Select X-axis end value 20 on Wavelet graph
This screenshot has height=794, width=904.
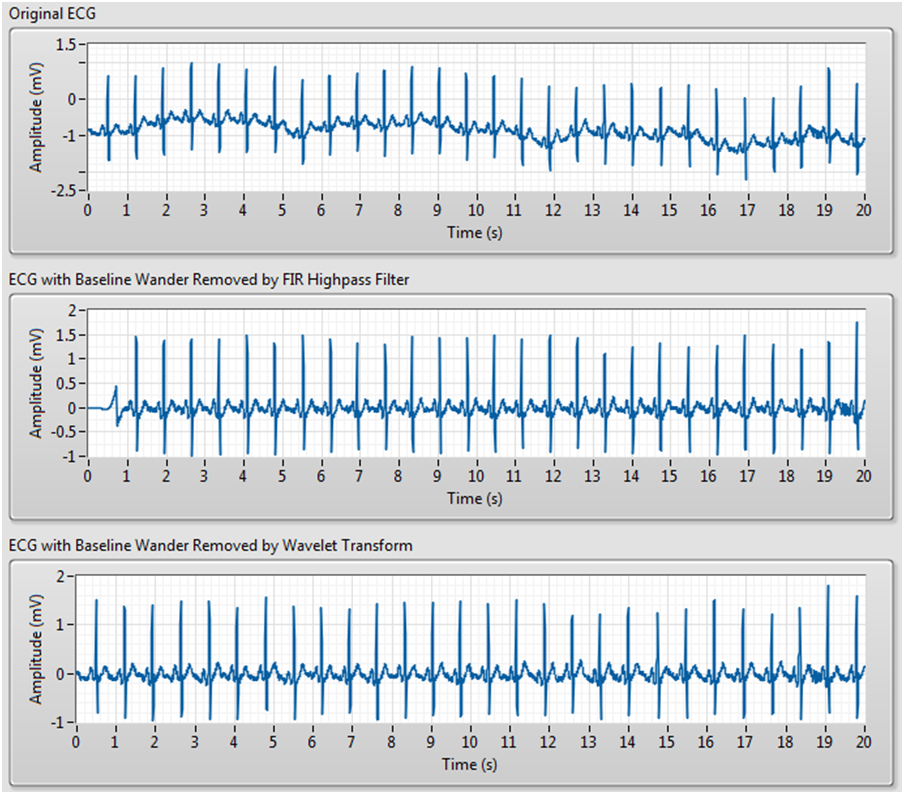point(863,743)
